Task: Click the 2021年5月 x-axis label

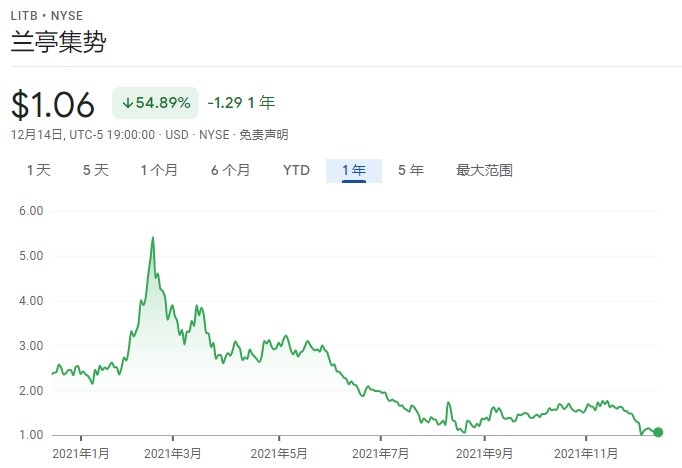Action: [279, 454]
